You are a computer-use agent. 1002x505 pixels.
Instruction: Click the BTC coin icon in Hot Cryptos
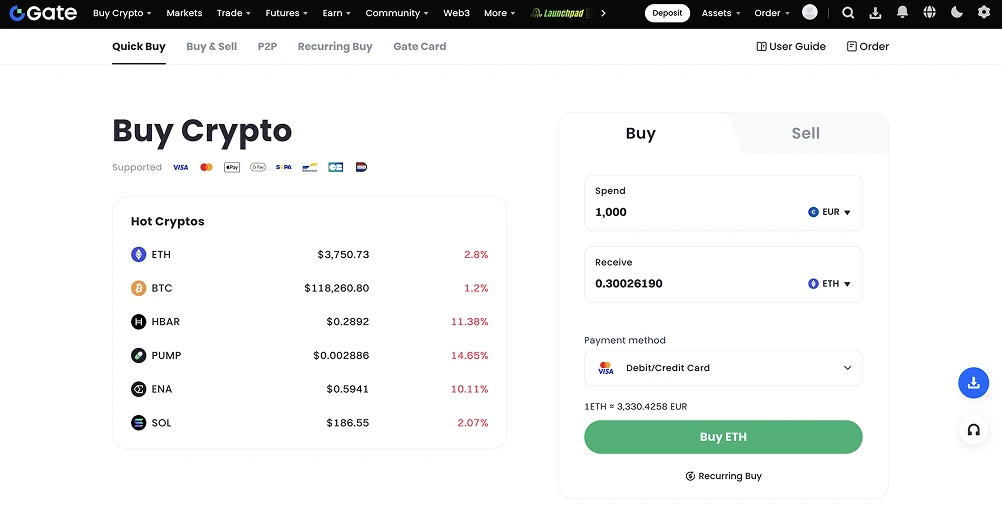coord(139,288)
